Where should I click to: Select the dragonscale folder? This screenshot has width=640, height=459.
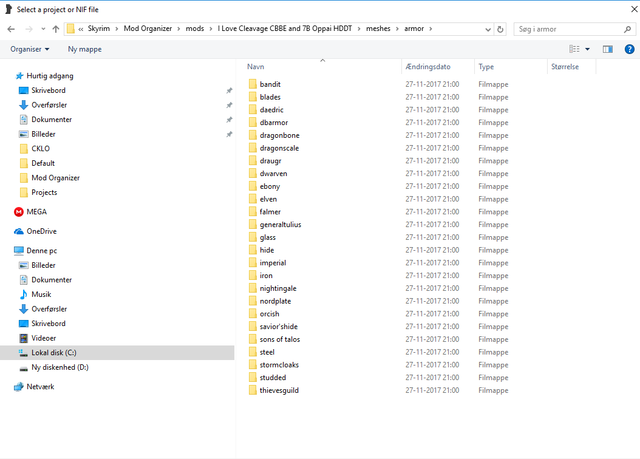coord(279,148)
